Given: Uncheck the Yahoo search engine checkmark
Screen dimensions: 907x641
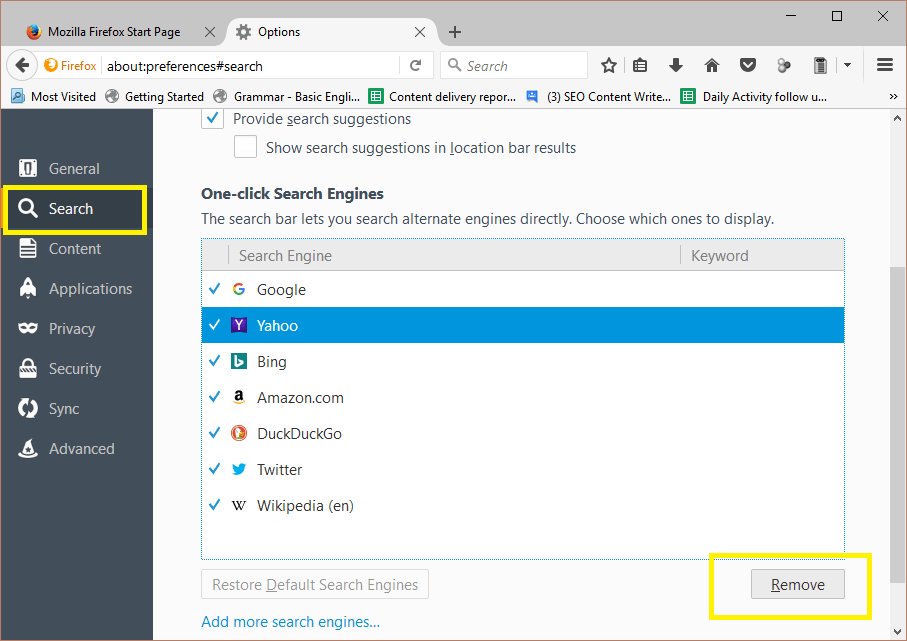Looking at the screenshot, I should click(215, 325).
